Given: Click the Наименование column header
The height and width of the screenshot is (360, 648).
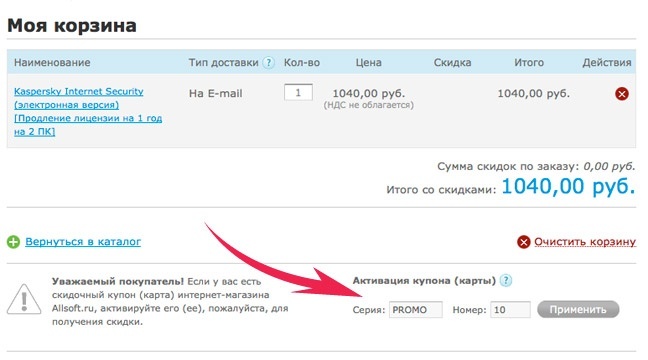Looking at the screenshot, I should tap(52, 62).
